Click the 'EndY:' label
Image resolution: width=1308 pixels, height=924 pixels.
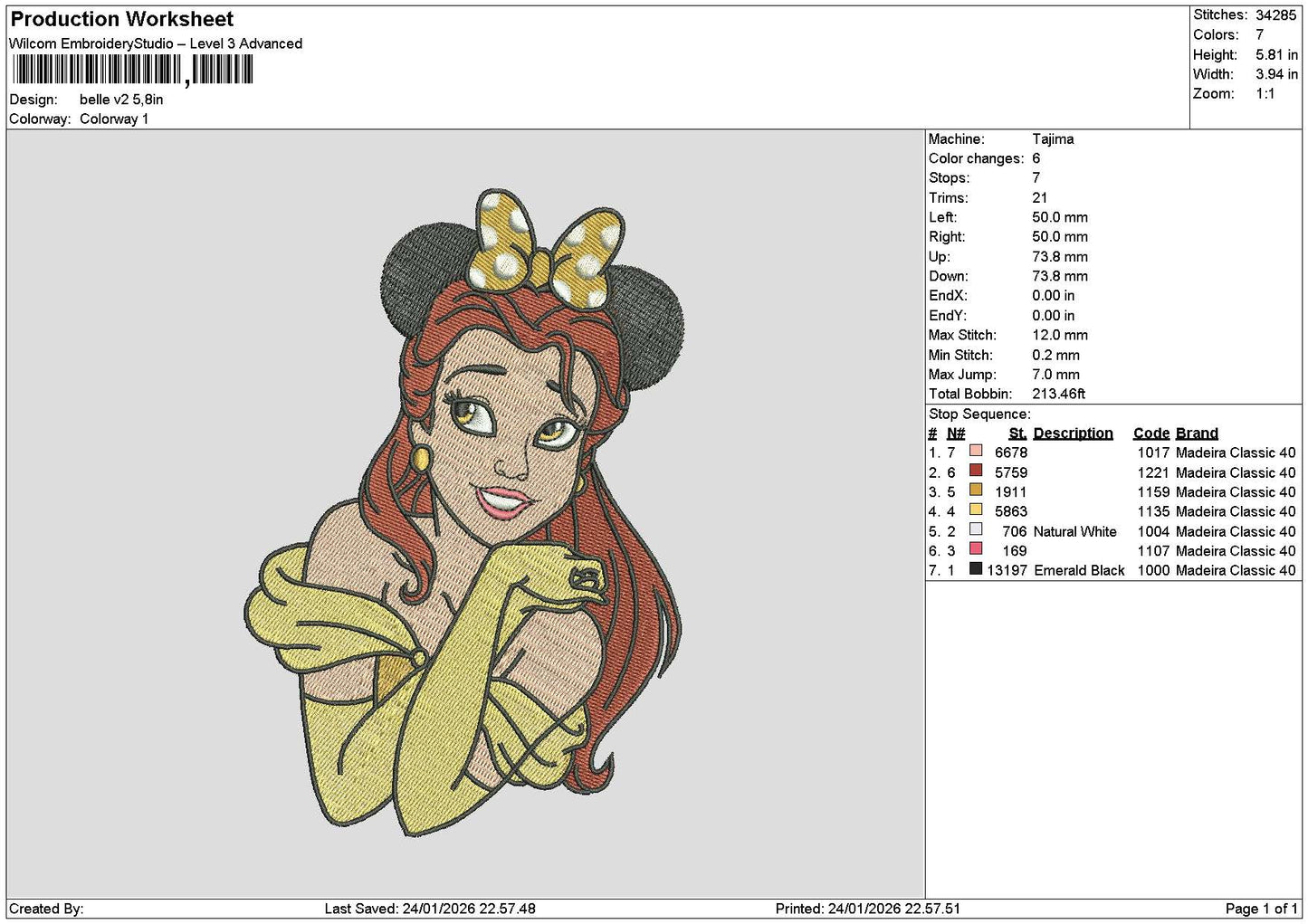tap(948, 316)
